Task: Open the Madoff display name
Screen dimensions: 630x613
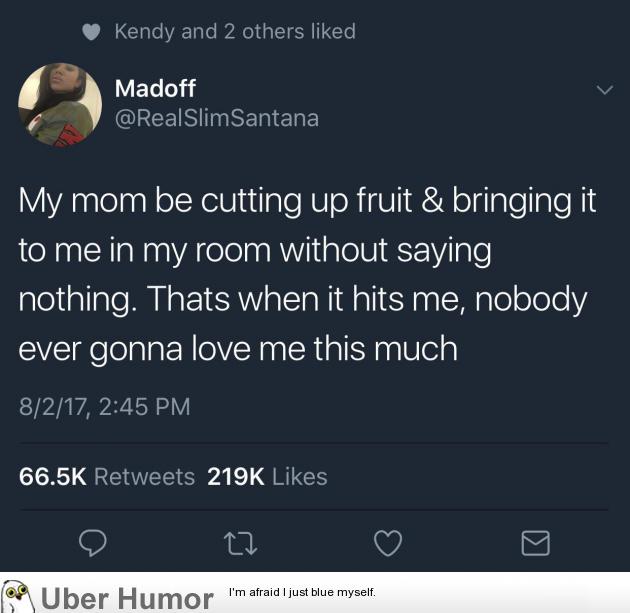Action: [155, 88]
